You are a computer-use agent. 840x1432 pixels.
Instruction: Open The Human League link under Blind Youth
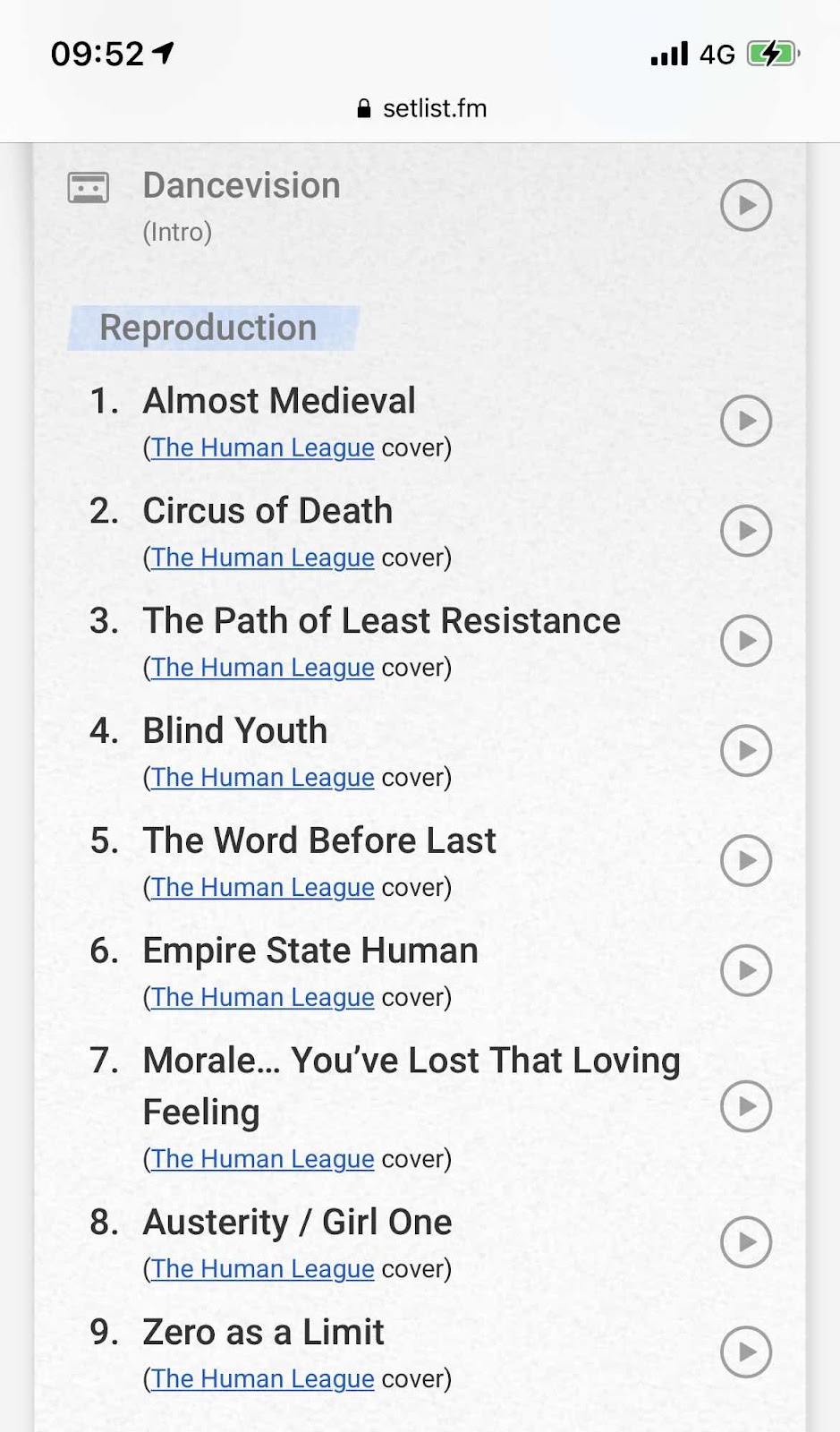point(262,778)
